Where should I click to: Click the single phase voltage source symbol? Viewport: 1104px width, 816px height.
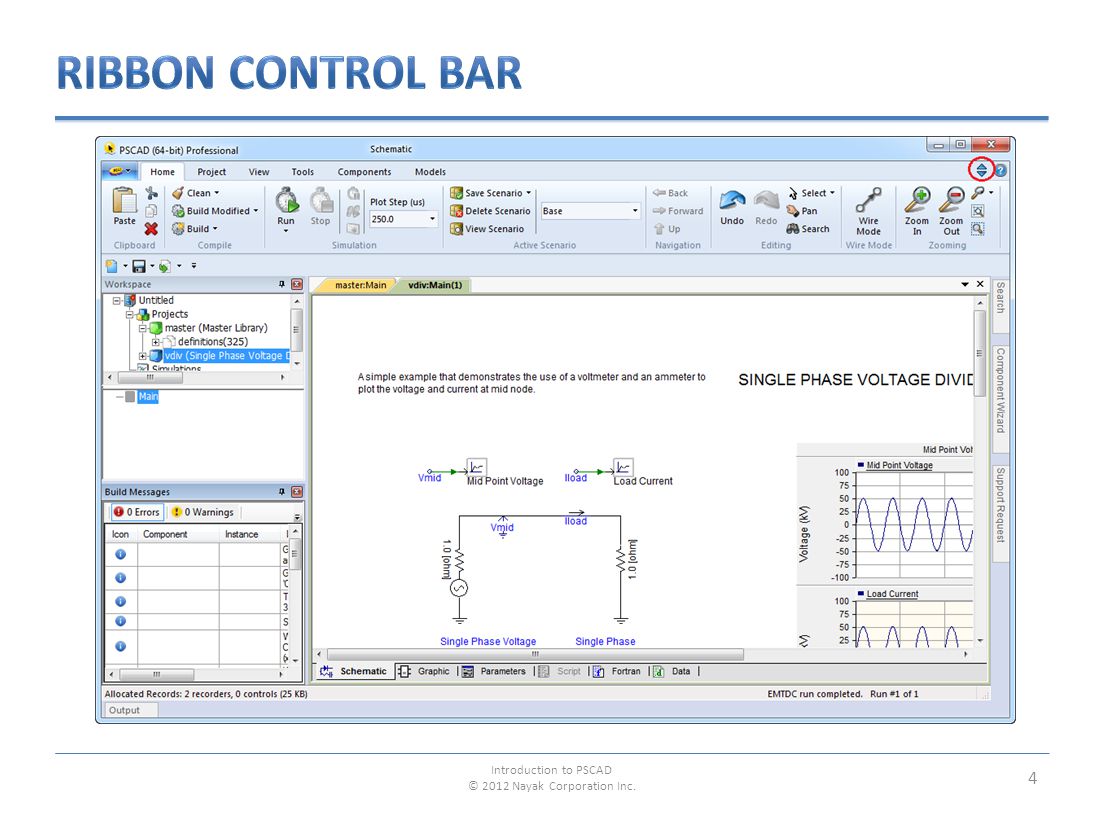coord(459,589)
